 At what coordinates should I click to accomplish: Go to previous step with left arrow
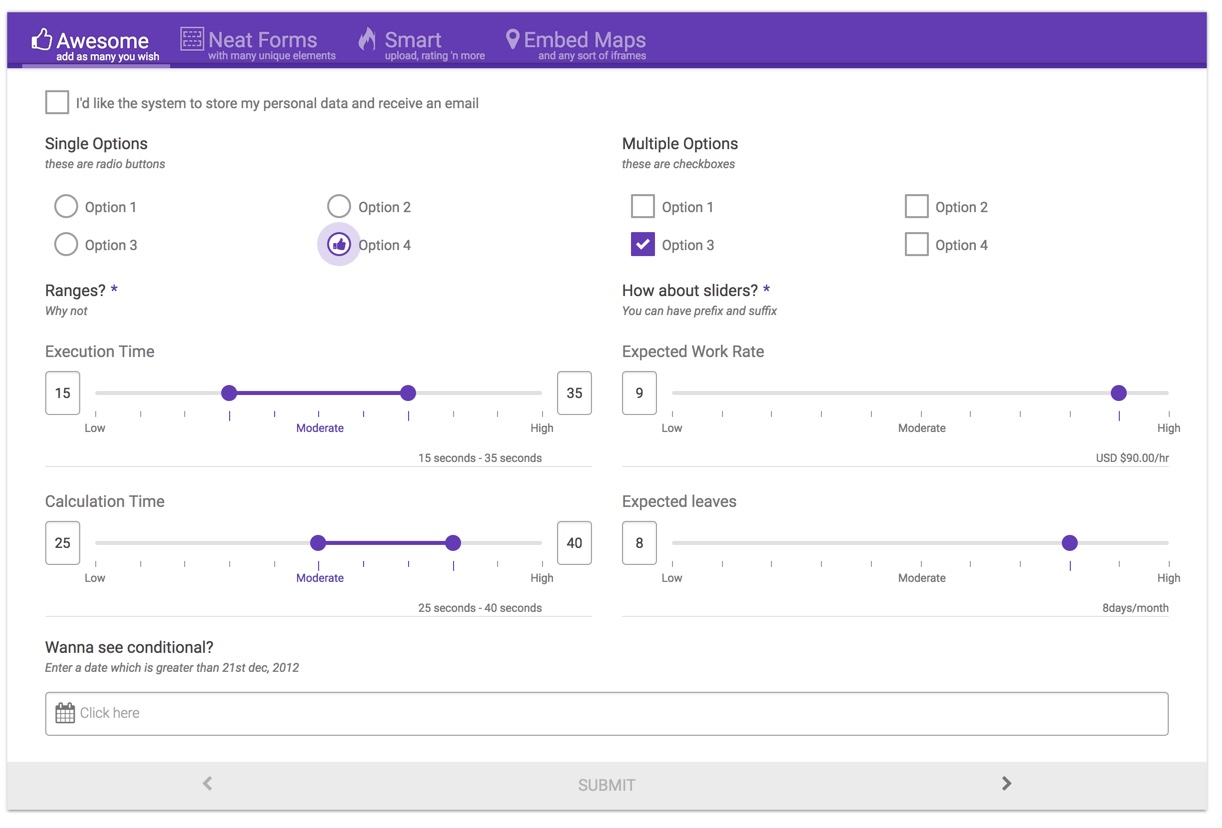(207, 784)
